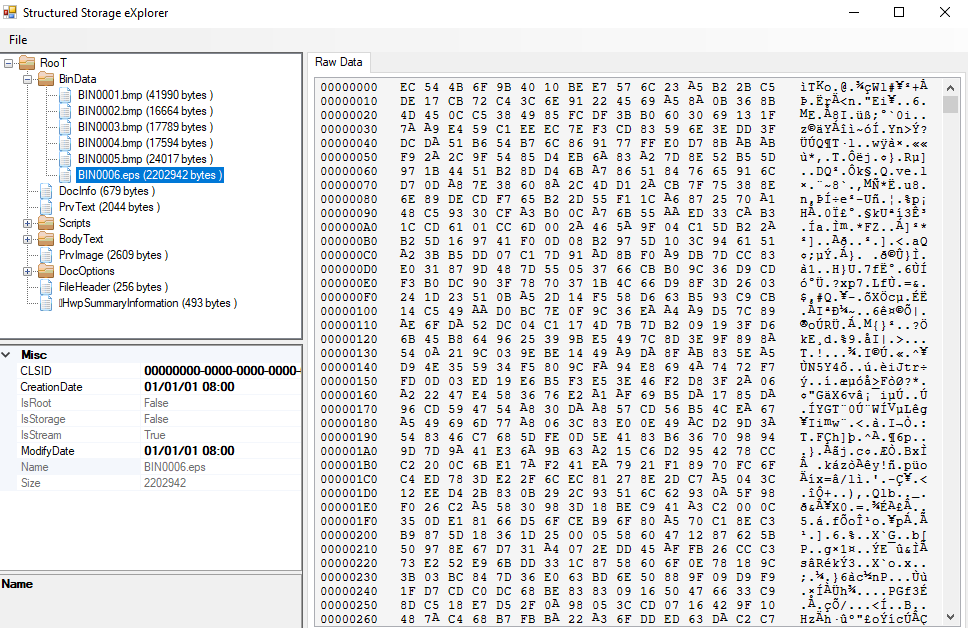This screenshot has height=628, width=968.
Task: Select the RooT label in tree
Action: 53,63
